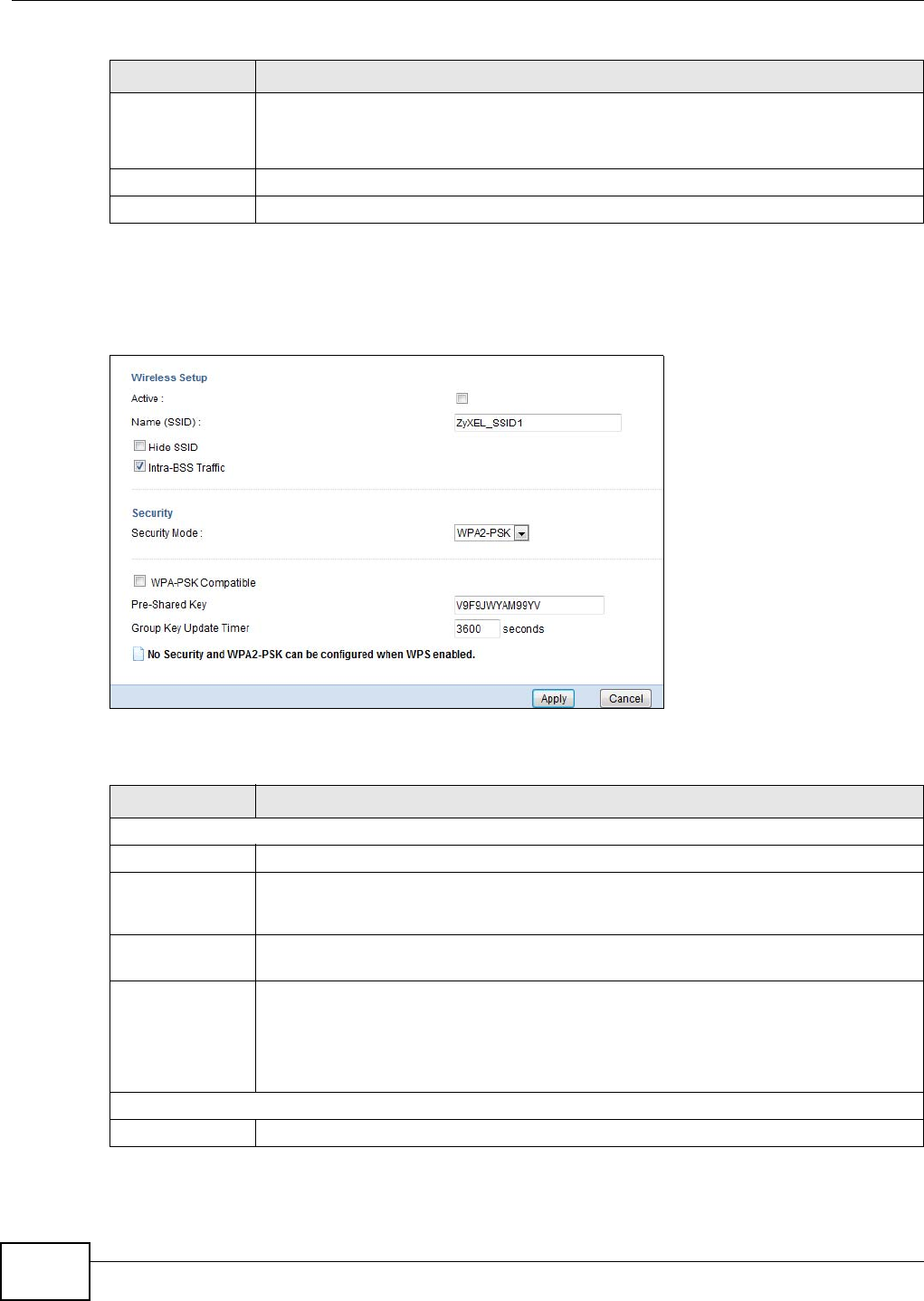Click the Apply button
This screenshot has width=924, height=1301.
[x=553, y=699]
